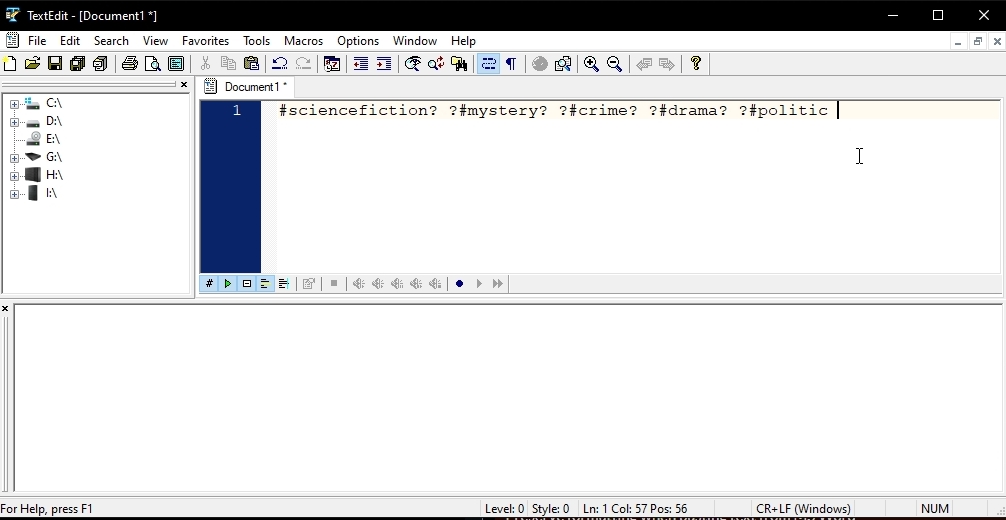Click the double-arrow run macro multiple times
This screenshot has height=520, width=1006.
[497, 284]
